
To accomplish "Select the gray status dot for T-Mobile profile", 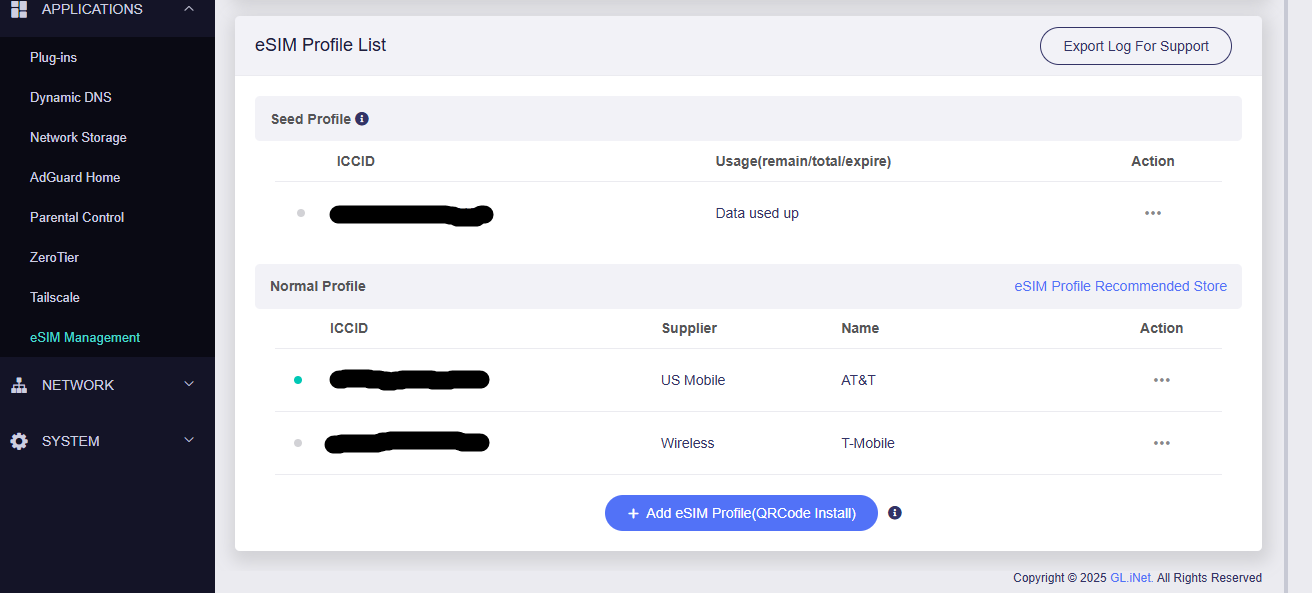I will [x=298, y=443].
